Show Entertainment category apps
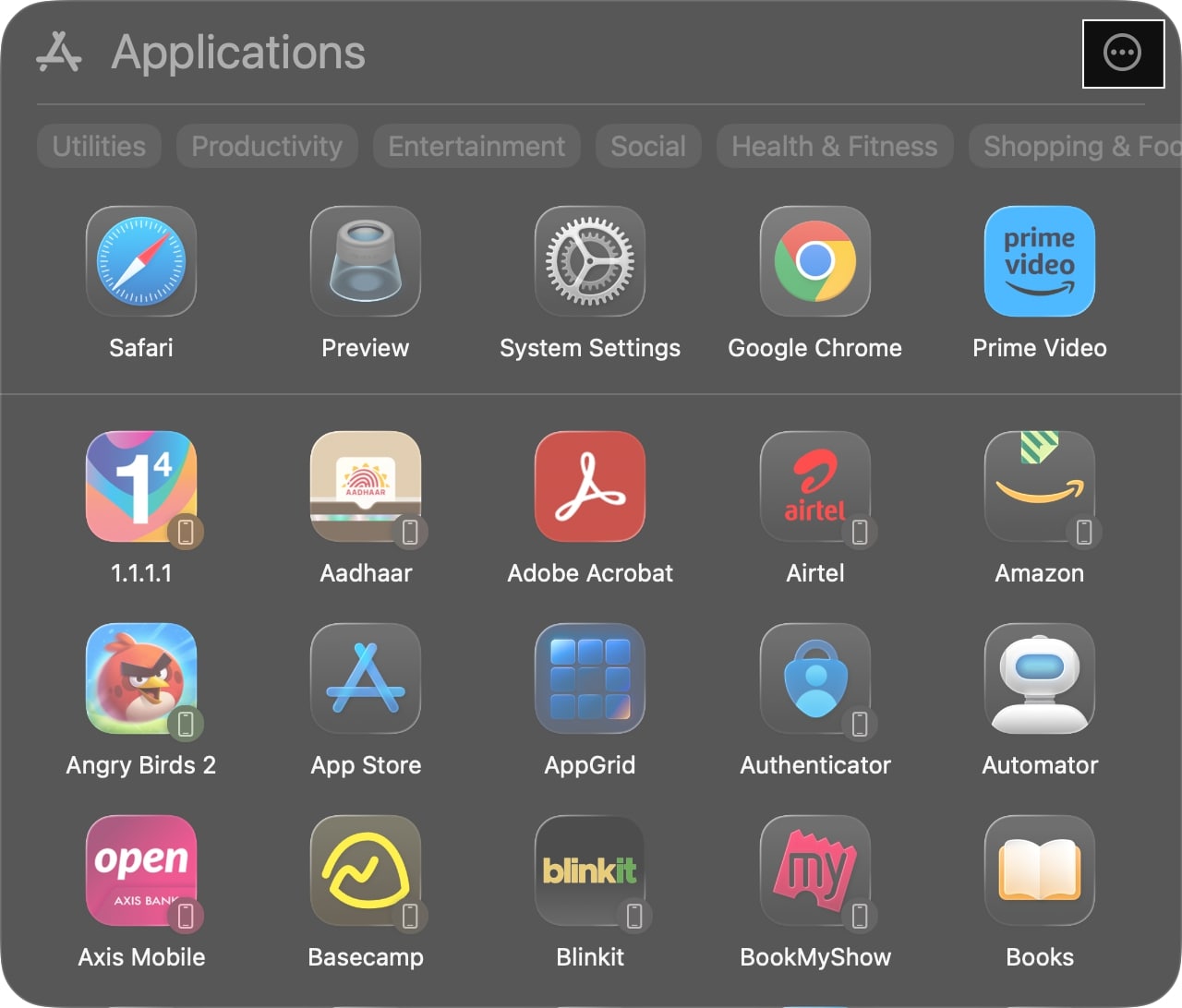1182x1008 pixels. [x=476, y=146]
